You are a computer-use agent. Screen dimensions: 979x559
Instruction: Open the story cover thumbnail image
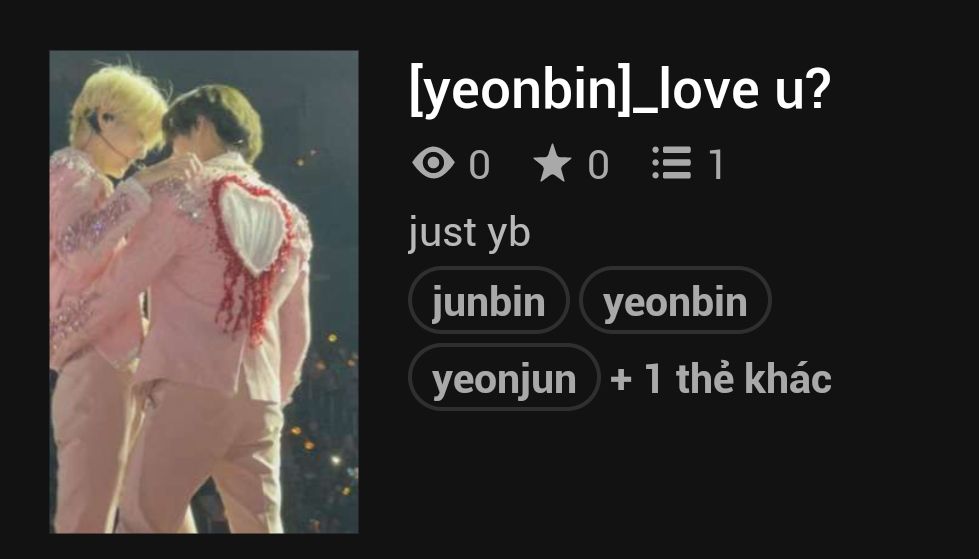[x=204, y=292]
